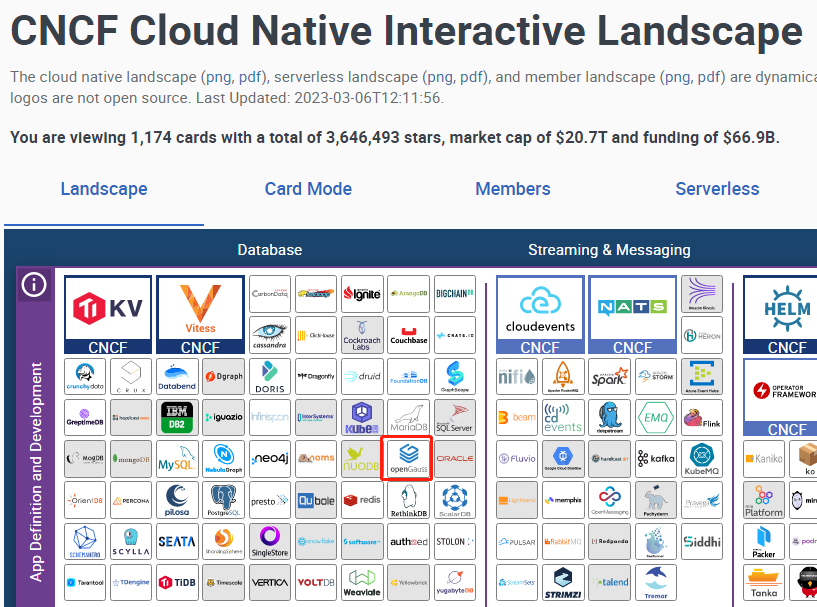This screenshot has width=817, height=607.
Task: Open the Vitess CNCF project card
Action: [200, 315]
